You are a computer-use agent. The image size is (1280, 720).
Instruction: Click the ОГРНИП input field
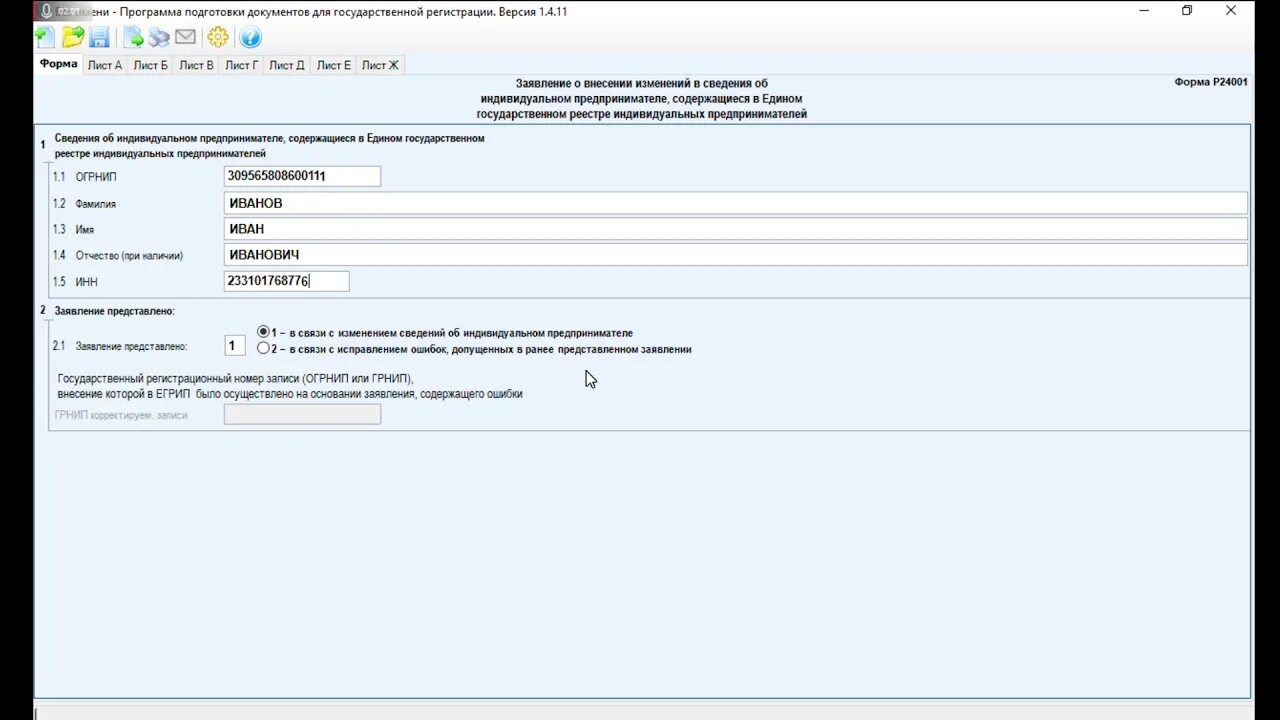point(302,176)
